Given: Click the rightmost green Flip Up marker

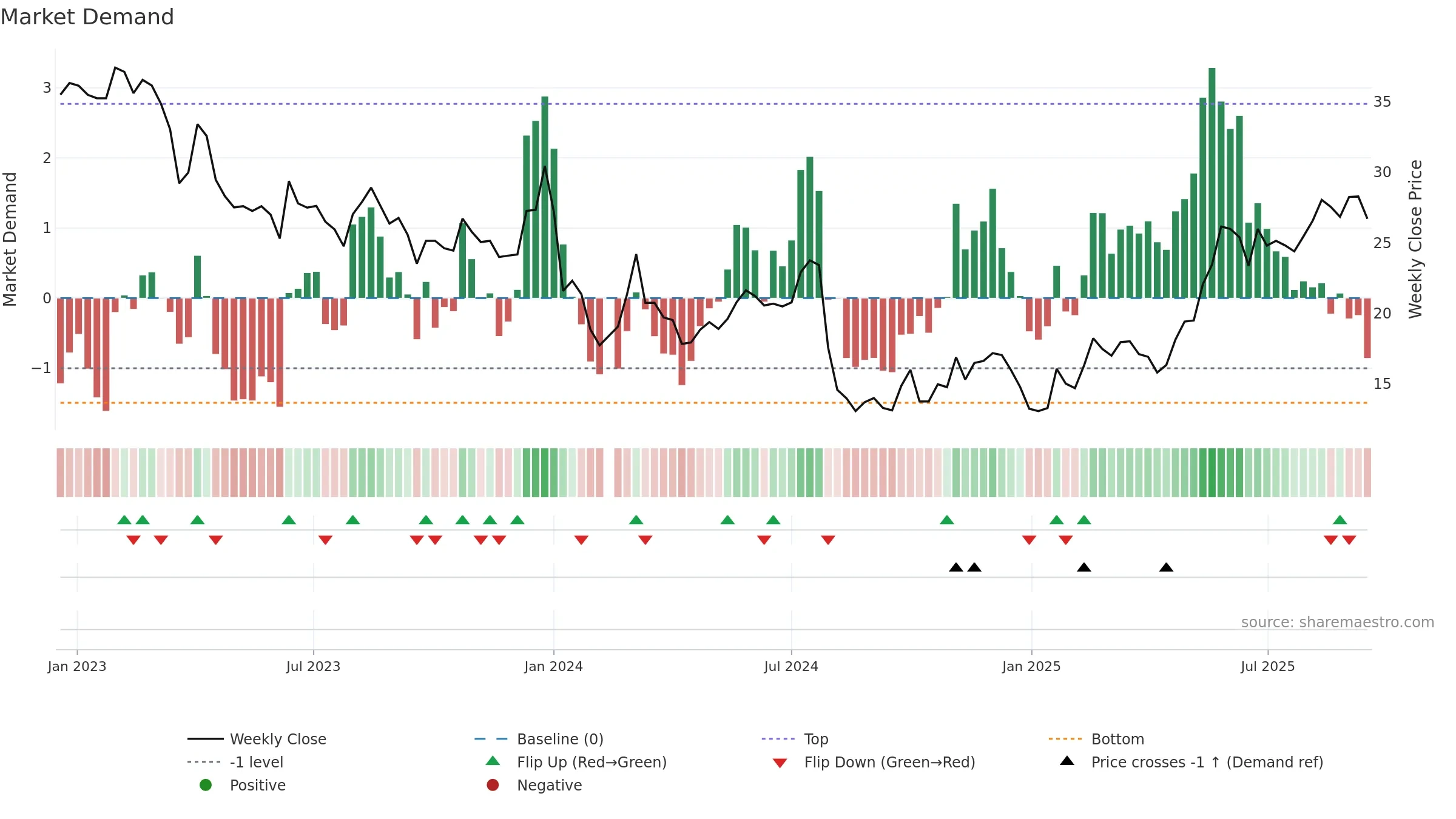Looking at the screenshot, I should coord(1340,520).
